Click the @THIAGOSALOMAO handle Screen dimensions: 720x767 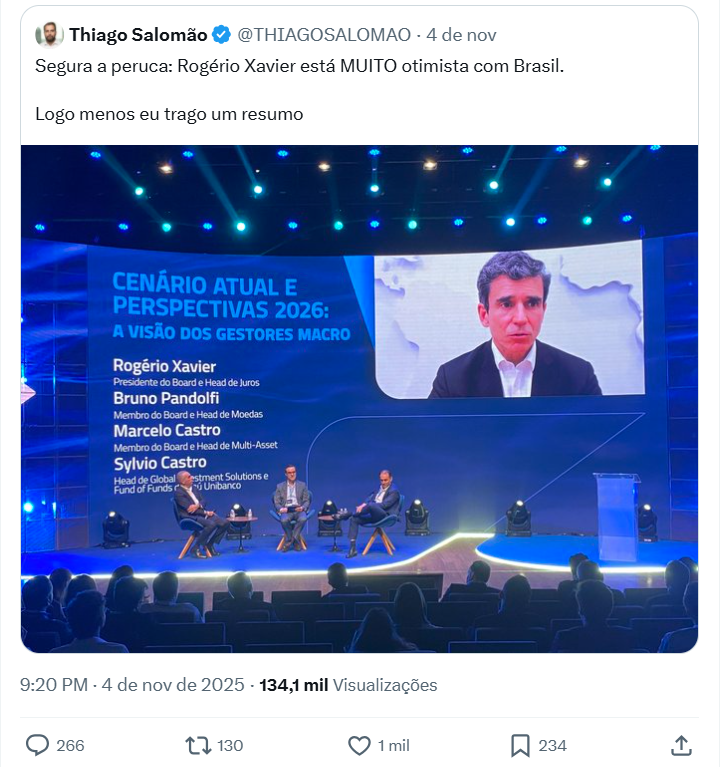pos(324,35)
